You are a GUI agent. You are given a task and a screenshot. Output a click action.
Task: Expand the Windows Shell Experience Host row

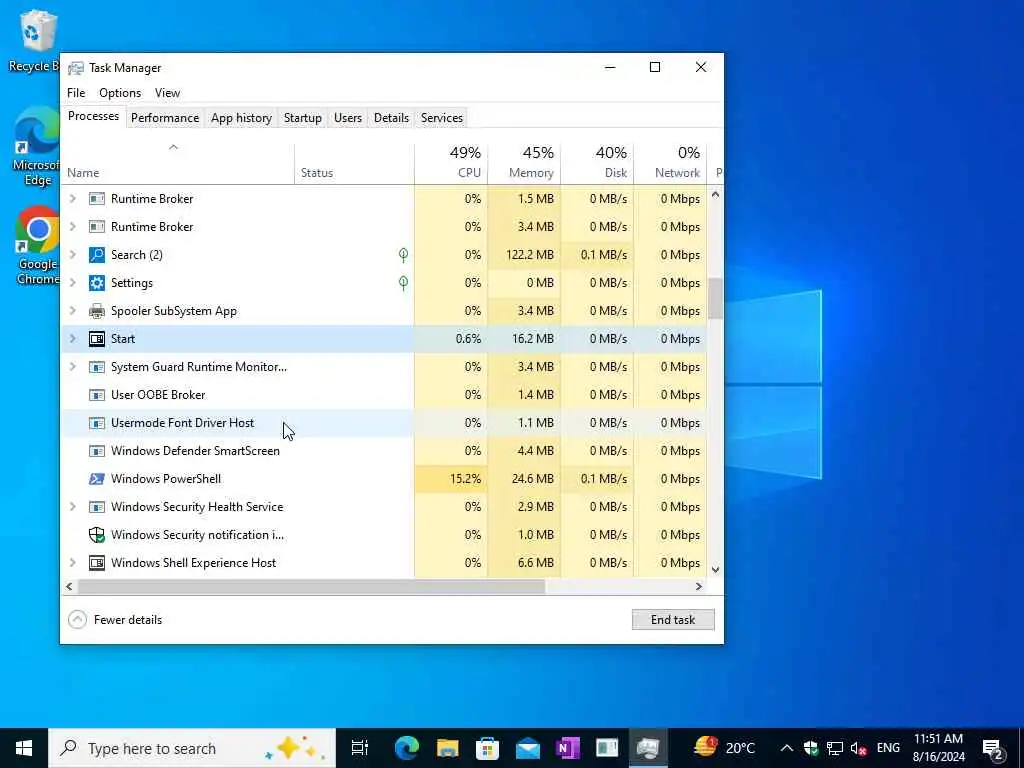pos(73,563)
